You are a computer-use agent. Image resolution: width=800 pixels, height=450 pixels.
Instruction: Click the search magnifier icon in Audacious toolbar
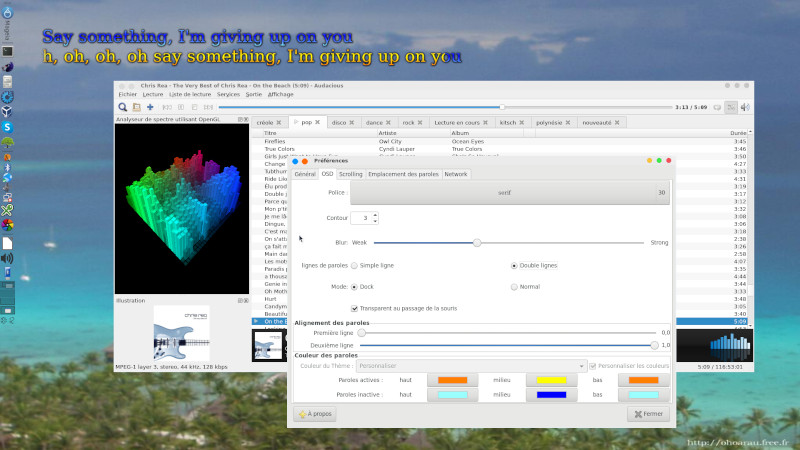pos(123,107)
